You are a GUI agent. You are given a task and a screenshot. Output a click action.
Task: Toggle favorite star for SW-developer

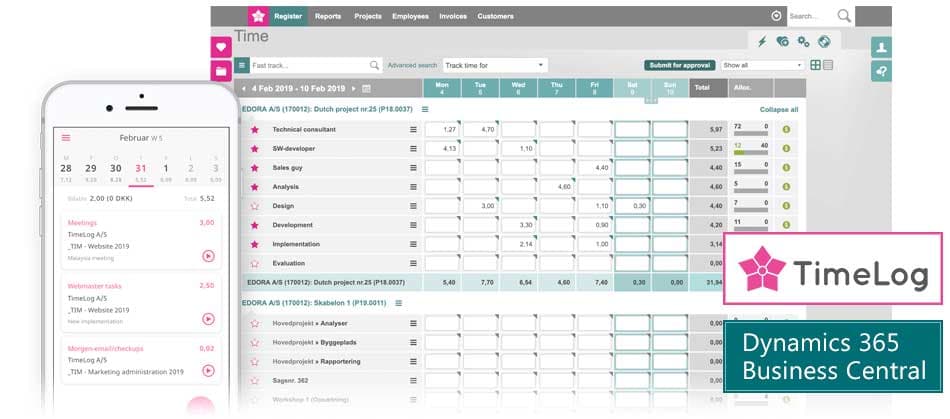(254, 148)
